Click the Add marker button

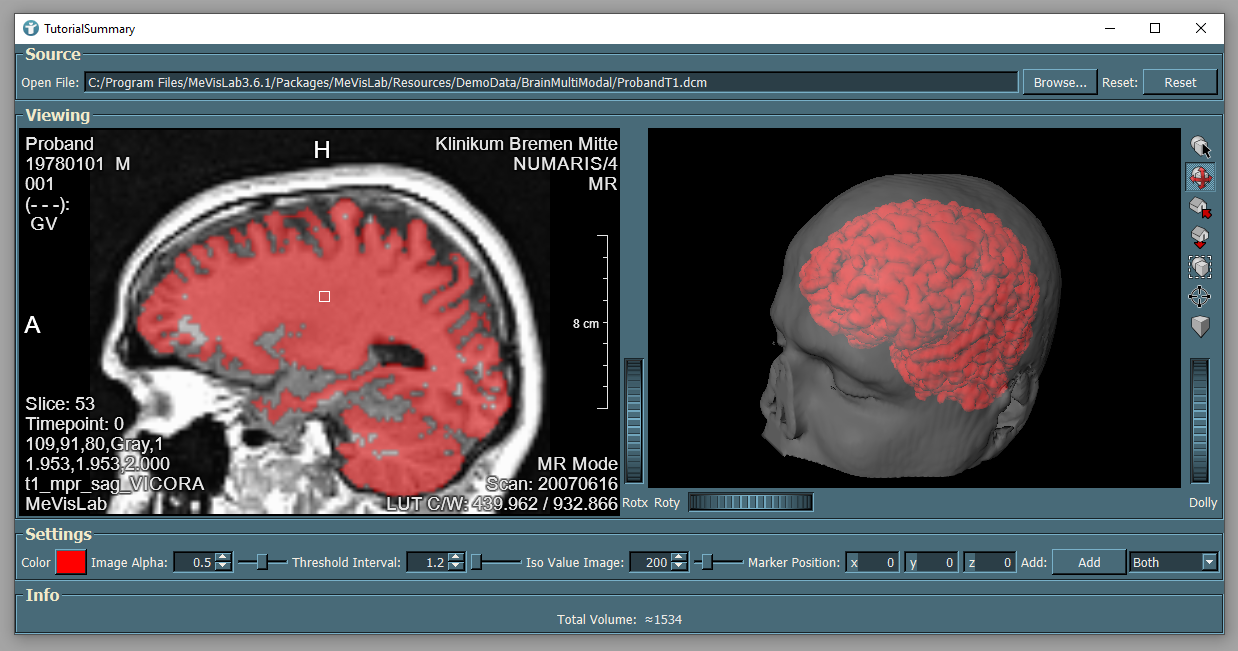click(x=1088, y=562)
